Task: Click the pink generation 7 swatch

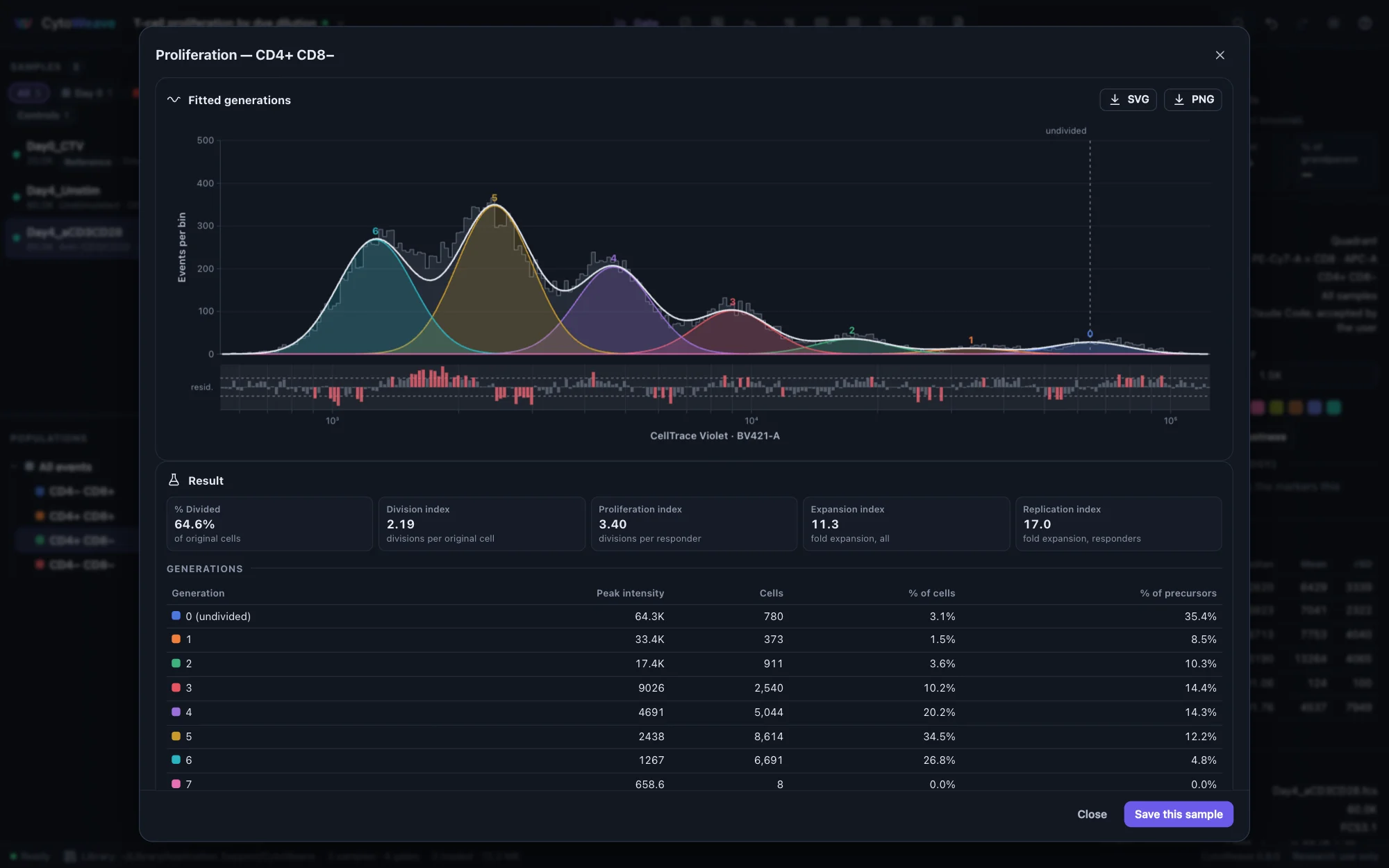Action: [x=176, y=784]
